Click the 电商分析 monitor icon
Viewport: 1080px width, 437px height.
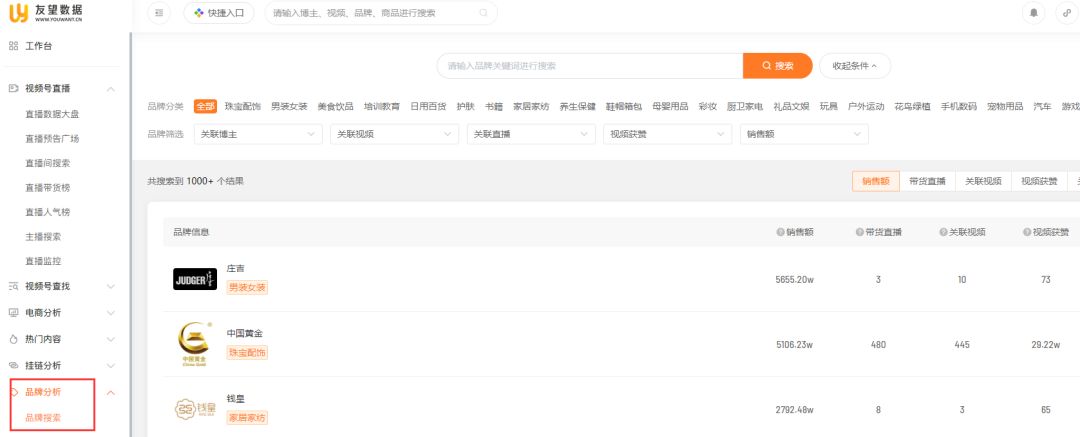tap(13, 312)
